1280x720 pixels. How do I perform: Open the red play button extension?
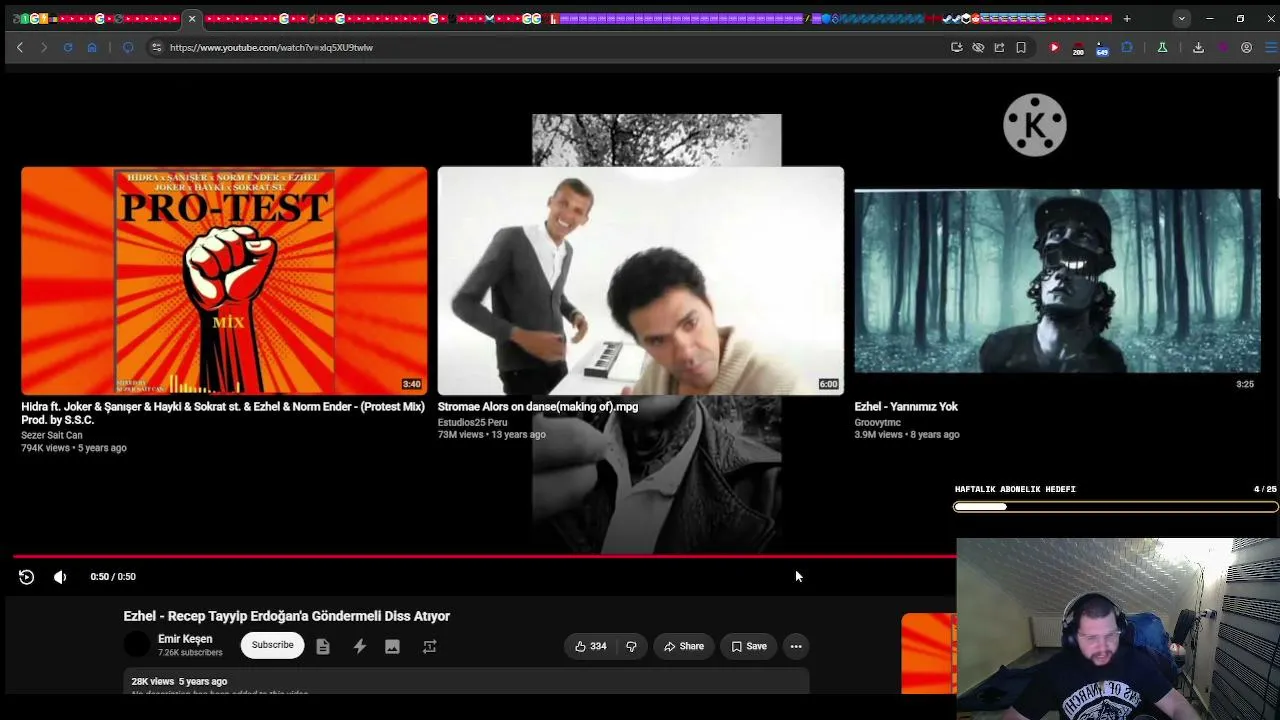(x=1054, y=47)
